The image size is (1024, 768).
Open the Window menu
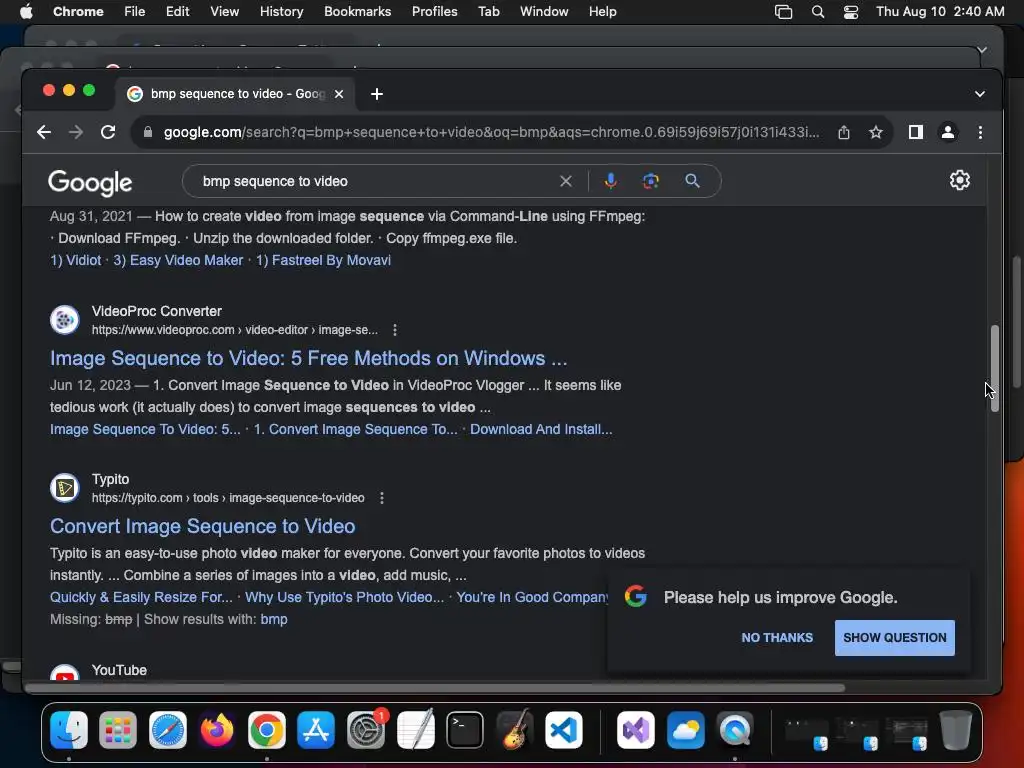click(544, 12)
